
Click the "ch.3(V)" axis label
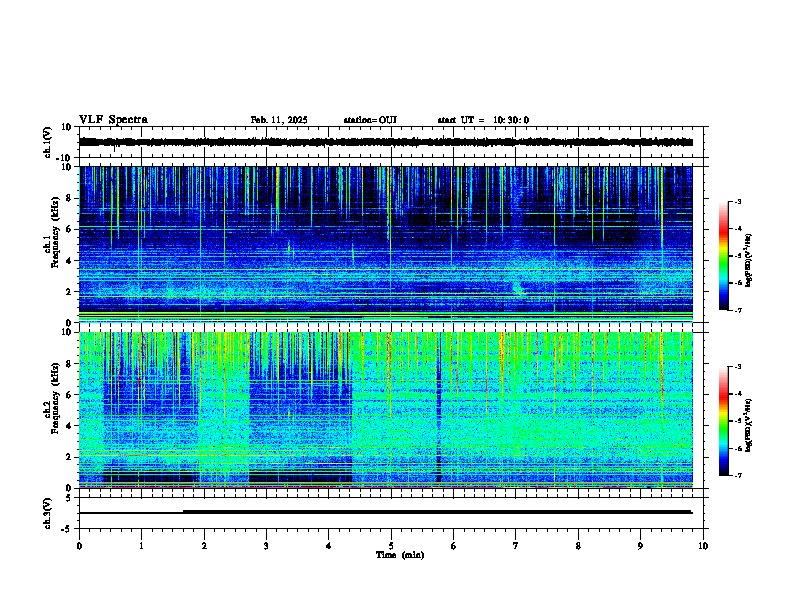pos(48,513)
